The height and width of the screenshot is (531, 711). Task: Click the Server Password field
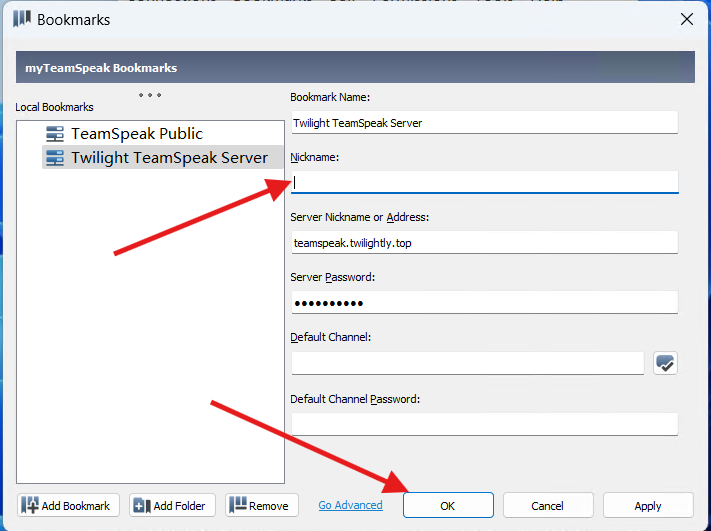(x=484, y=302)
